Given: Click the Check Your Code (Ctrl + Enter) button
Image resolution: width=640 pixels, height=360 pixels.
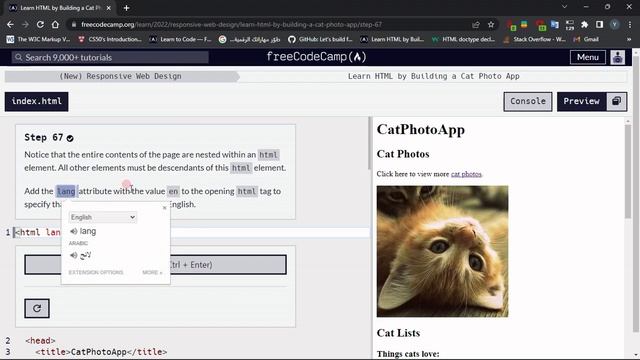Looking at the screenshot, I should (155, 264).
